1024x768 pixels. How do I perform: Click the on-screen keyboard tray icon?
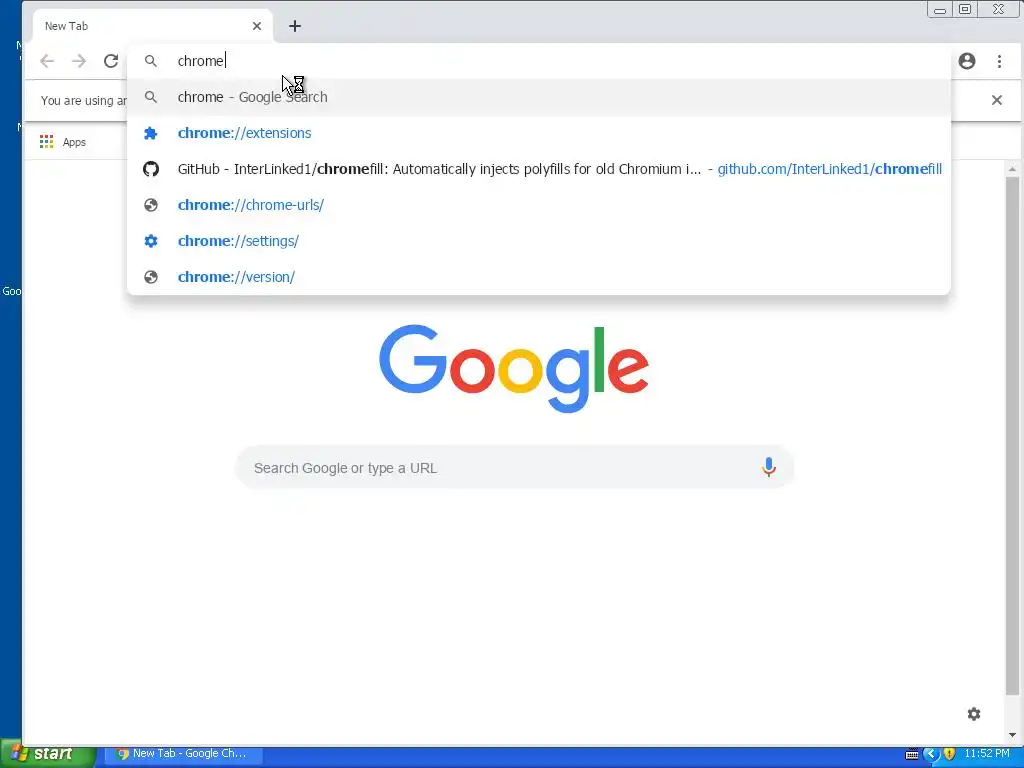pos(912,754)
